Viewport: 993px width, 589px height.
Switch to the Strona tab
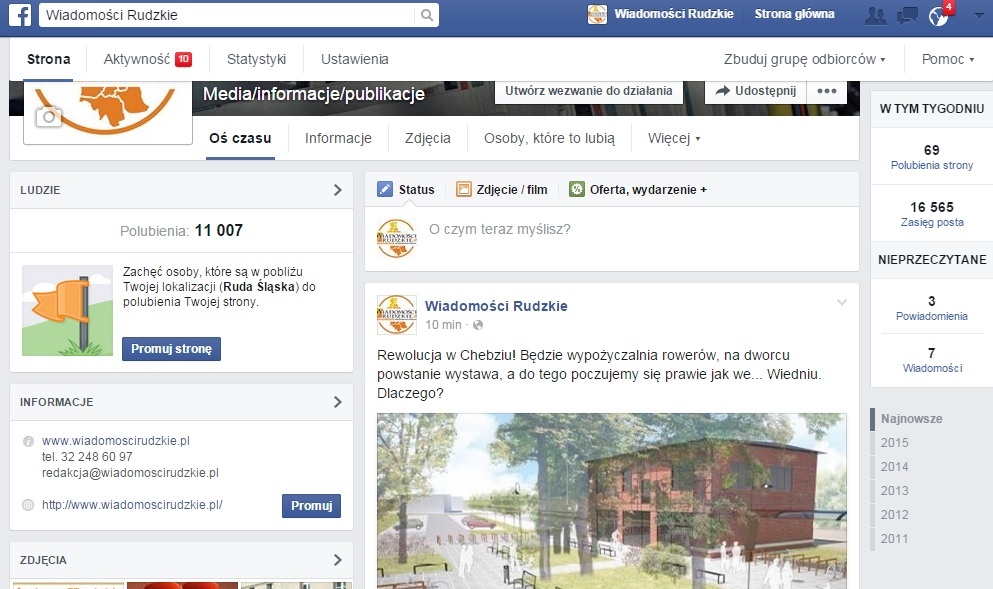[x=48, y=59]
